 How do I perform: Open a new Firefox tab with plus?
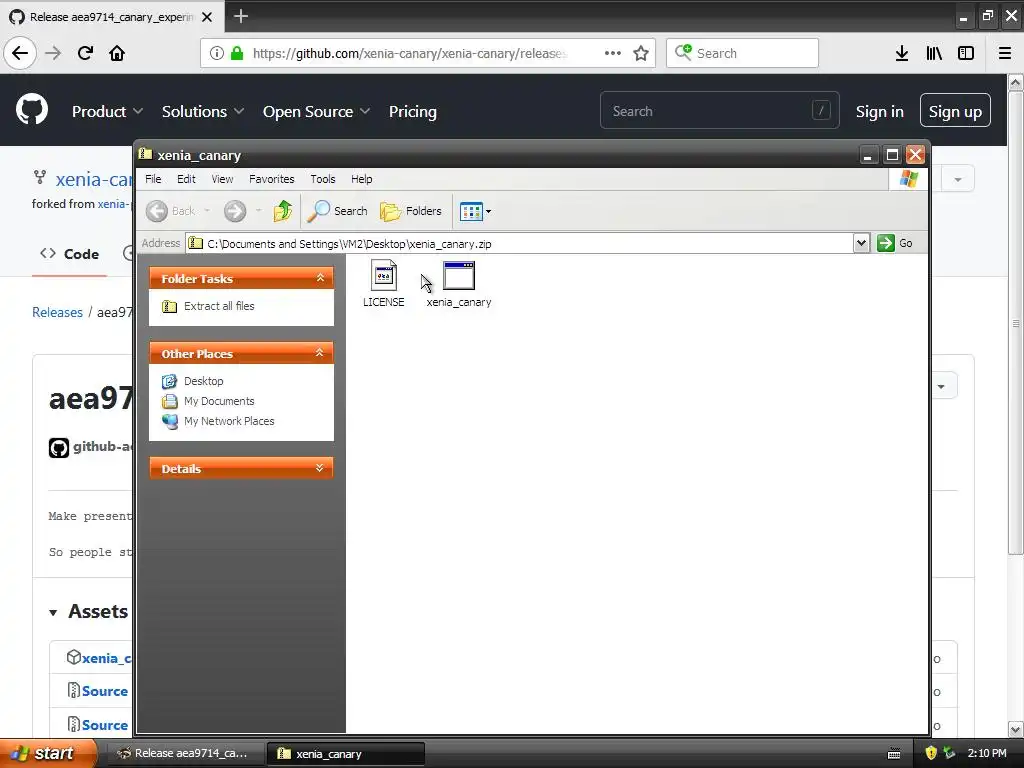(241, 16)
